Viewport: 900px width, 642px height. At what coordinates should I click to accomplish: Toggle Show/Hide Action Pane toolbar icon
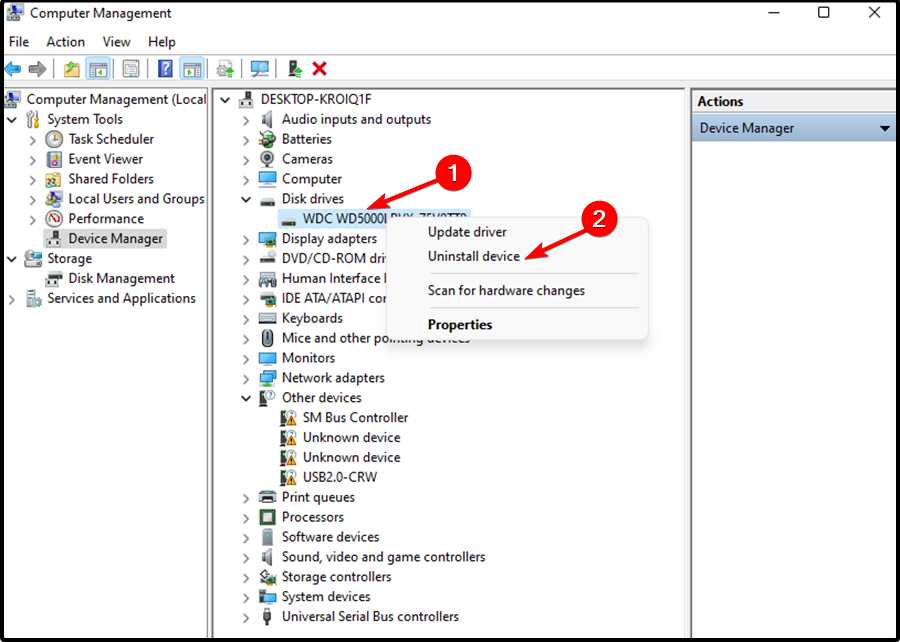coord(191,69)
